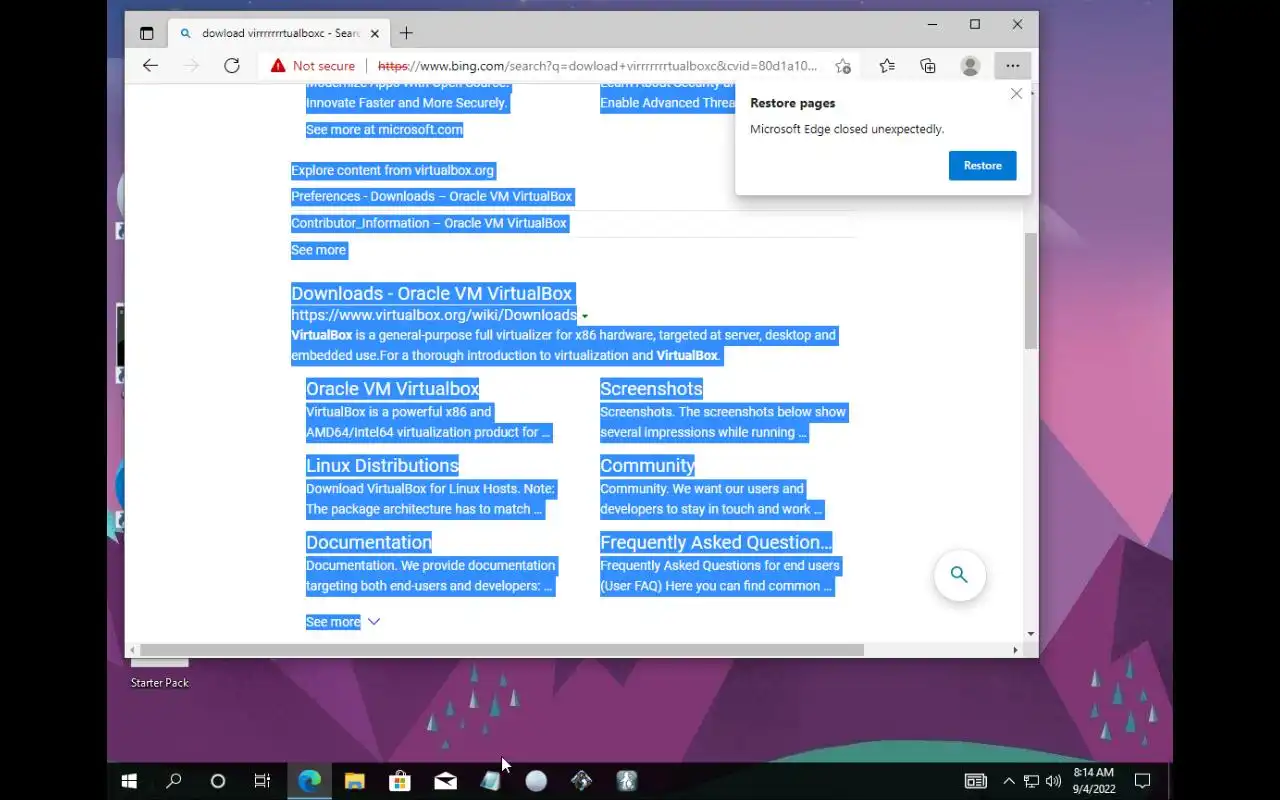
Task: Dismiss the Restore pages popup
Action: [1016, 94]
